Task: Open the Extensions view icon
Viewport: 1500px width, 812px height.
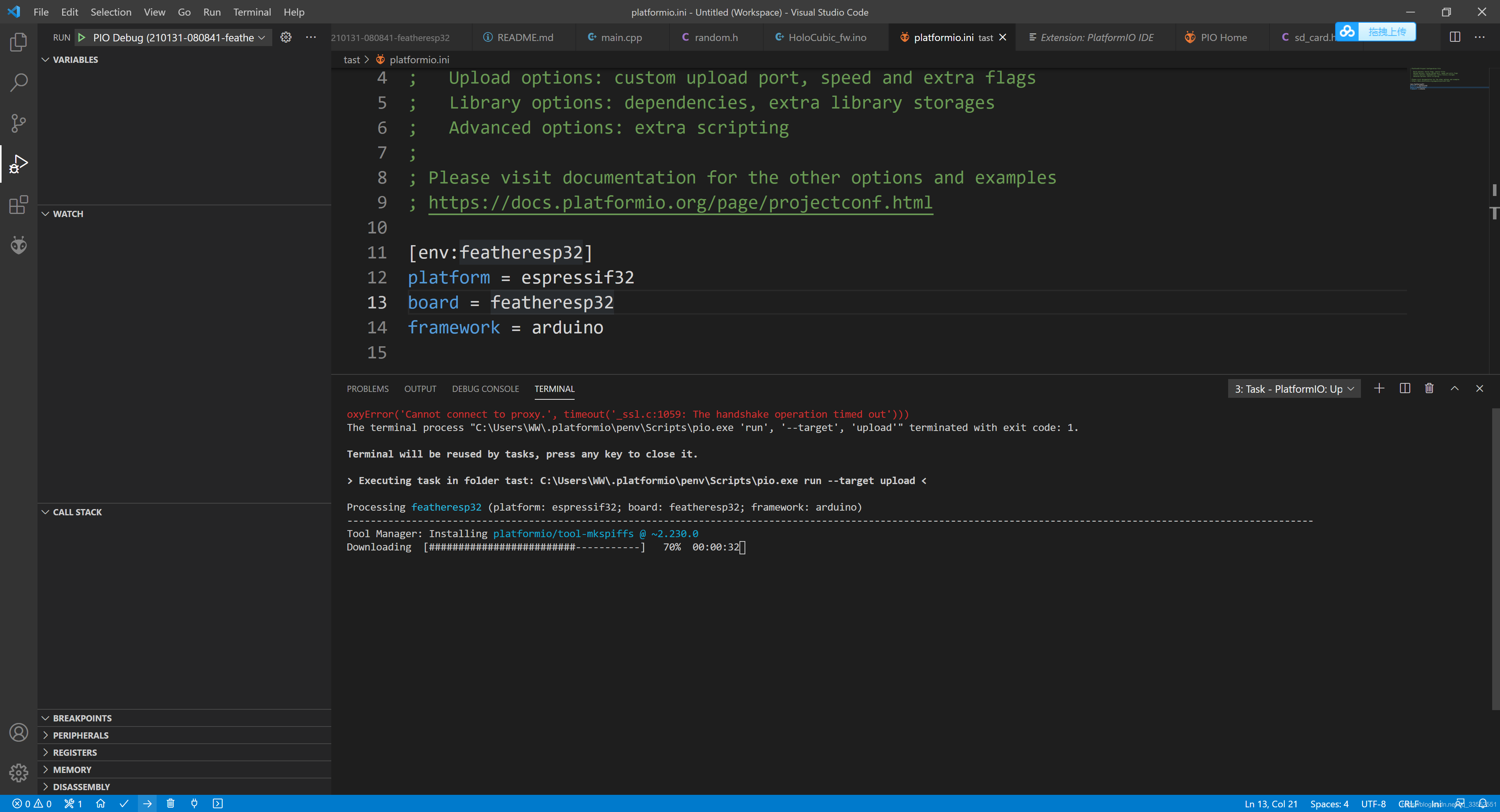Action: [19, 205]
